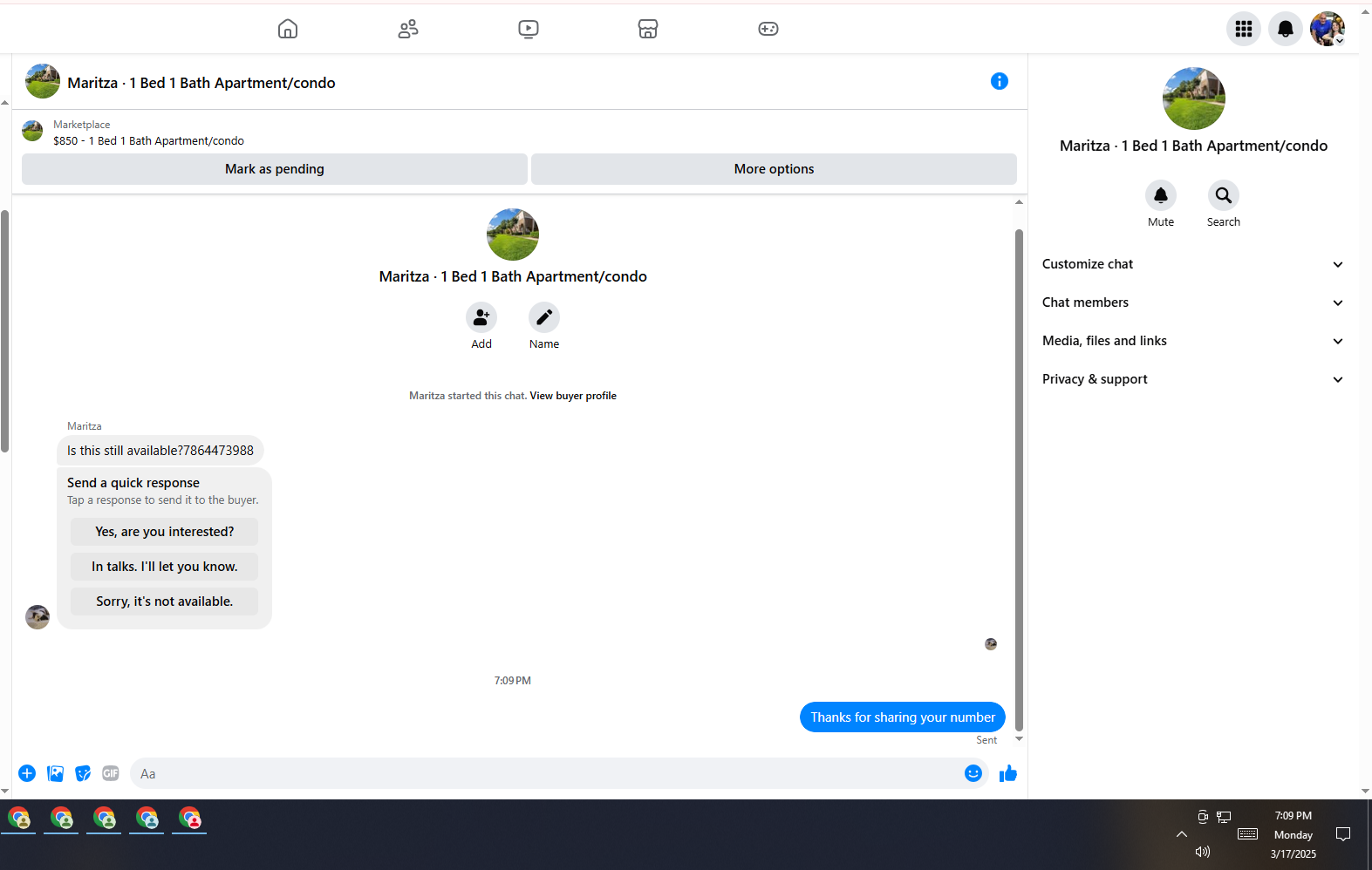Open View buyer profile link
This screenshot has width=1372, height=870.
click(x=573, y=396)
